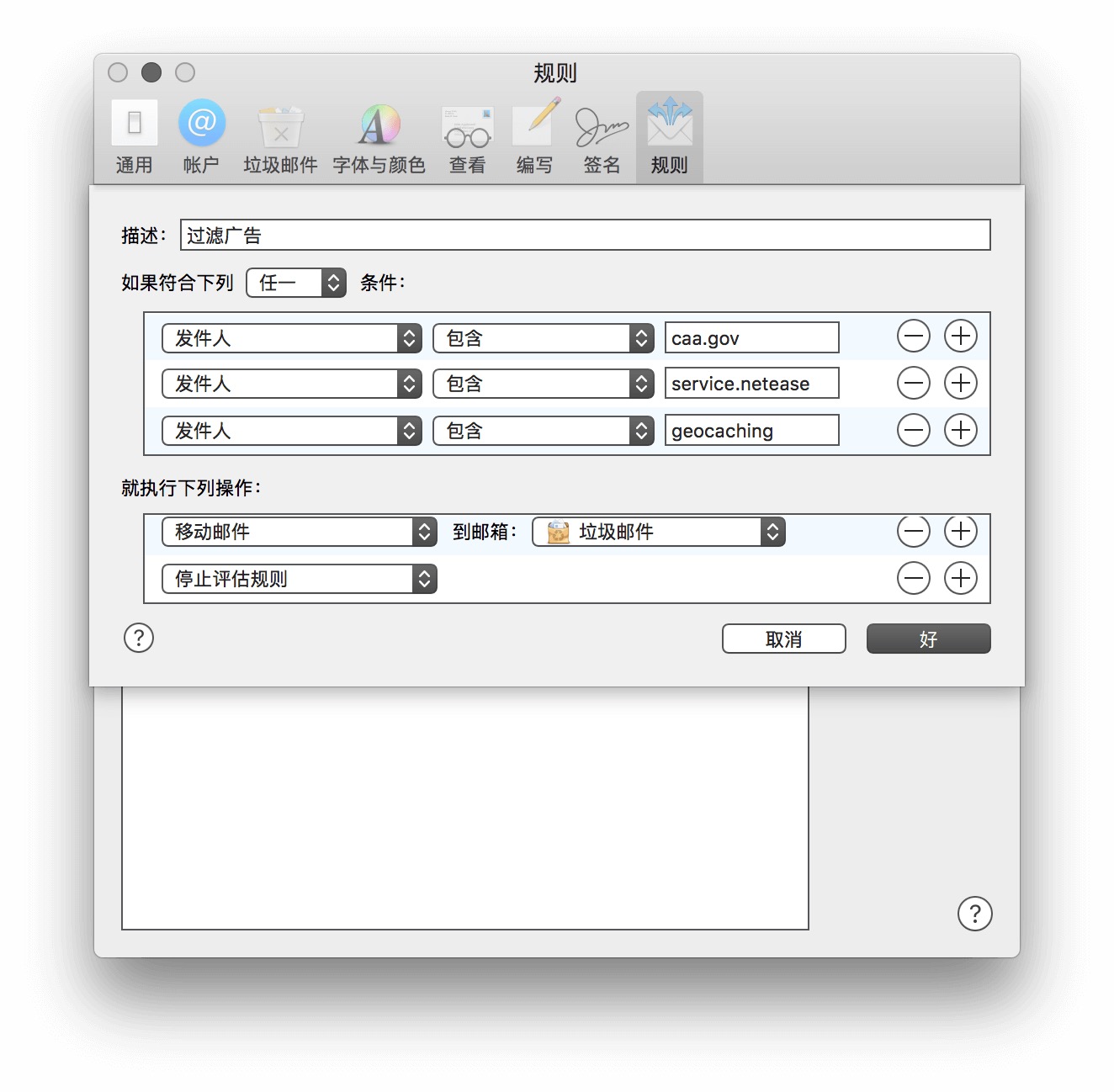This screenshot has height=1092, width=1114.
Task: Switch to the 规则 Rules tab
Action: 670,137
